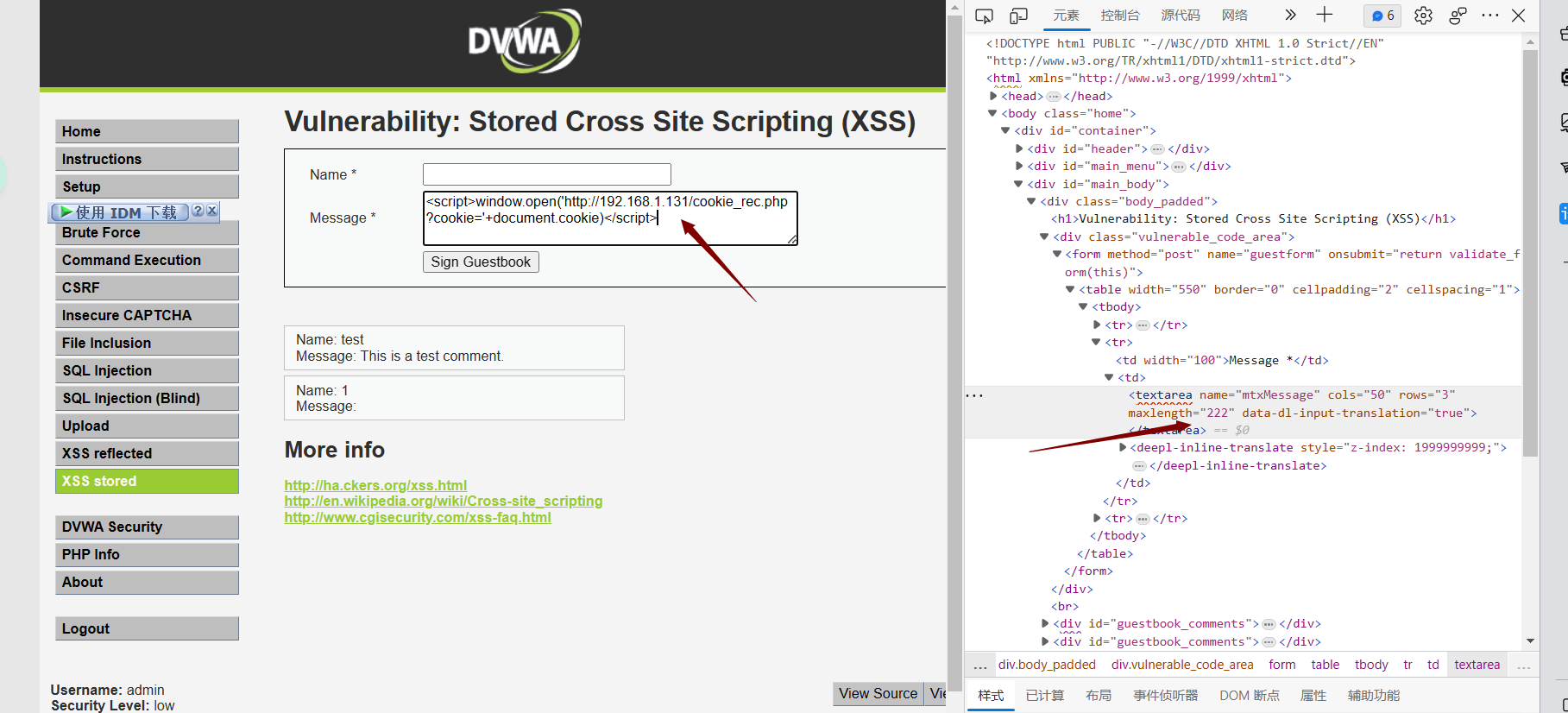Open the 属性 properties tab

1313,696
